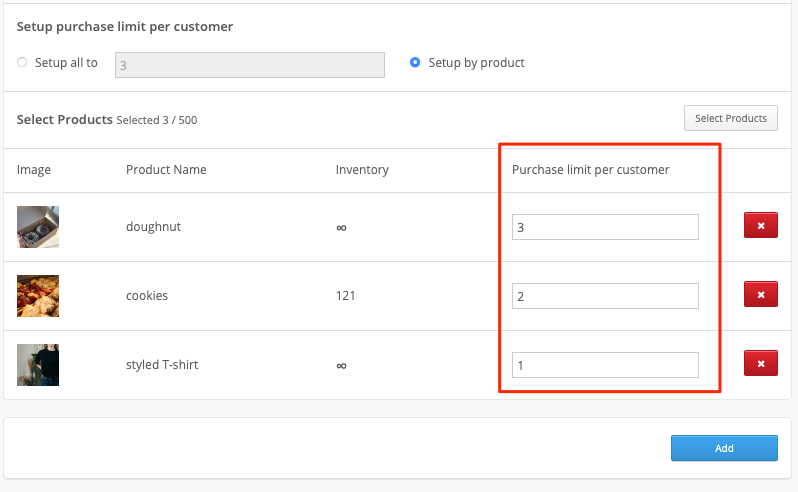Click the Purchase limit per customer header
Image resolution: width=798 pixels, height=492 pixels.
(590, 169)
